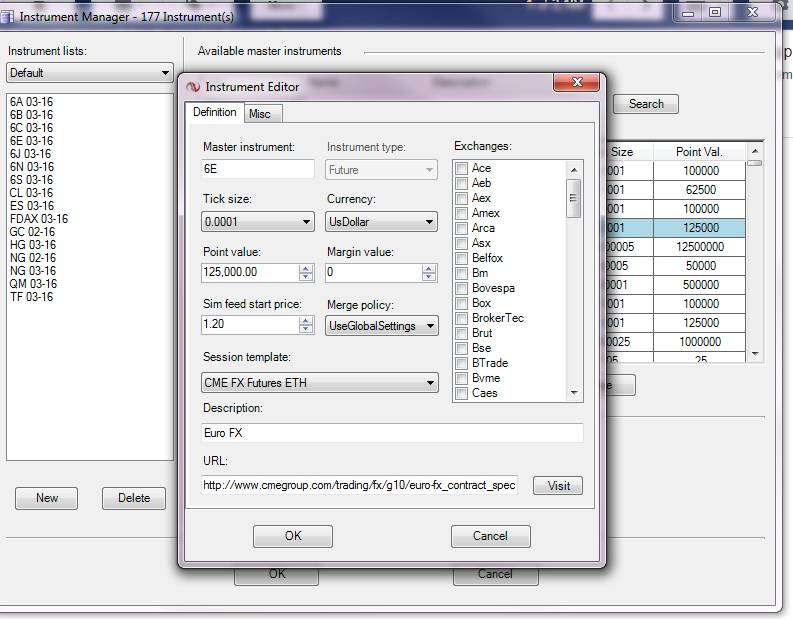Image resolution: width=793 pixels, height=619 pixels.
Task: Select TF 03-16 in instrument list
Action: pos(31,297)
